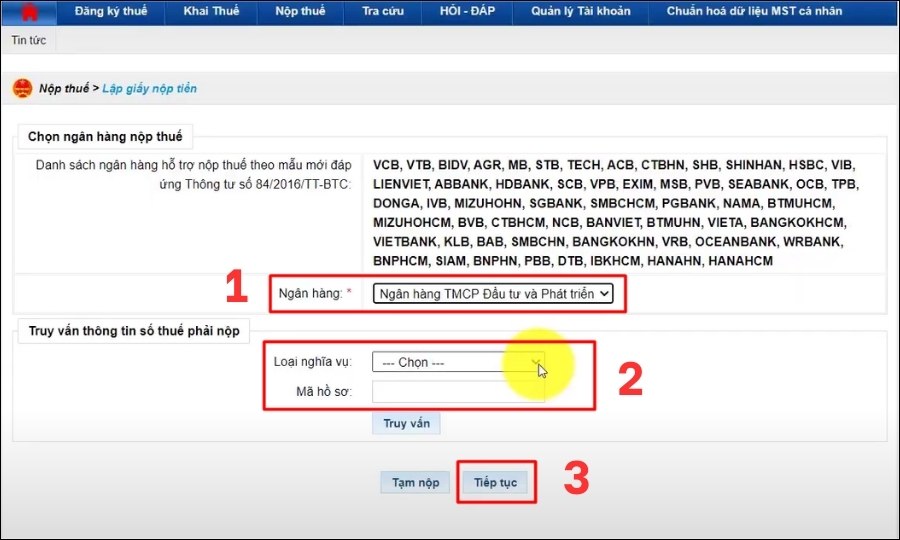The width and height of the screenshot is (900, 540).
Task: Switch to the Tin tức tab
Action: pos(29,41)
